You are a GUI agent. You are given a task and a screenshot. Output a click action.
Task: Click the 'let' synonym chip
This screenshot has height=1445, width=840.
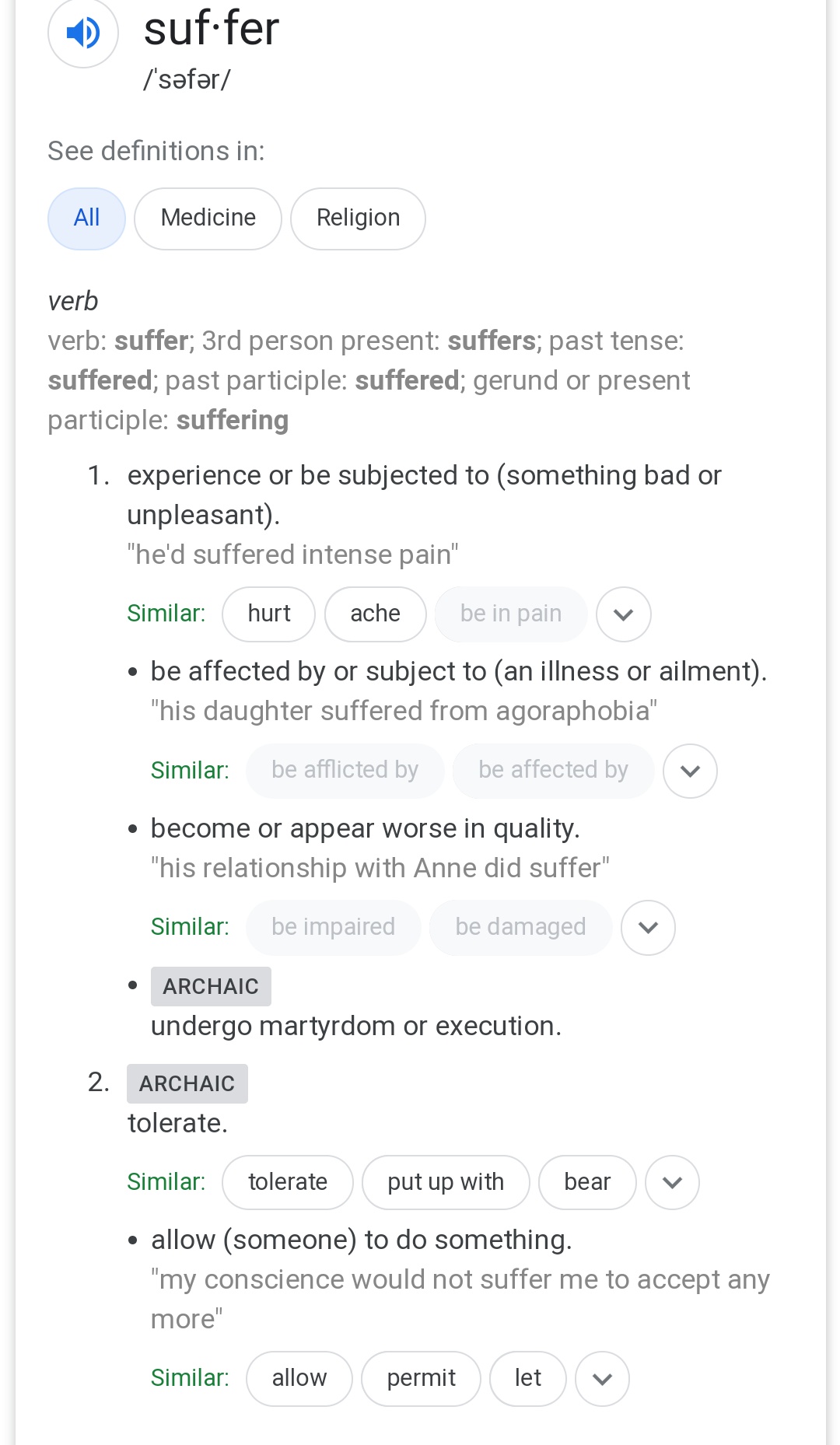527,1379
